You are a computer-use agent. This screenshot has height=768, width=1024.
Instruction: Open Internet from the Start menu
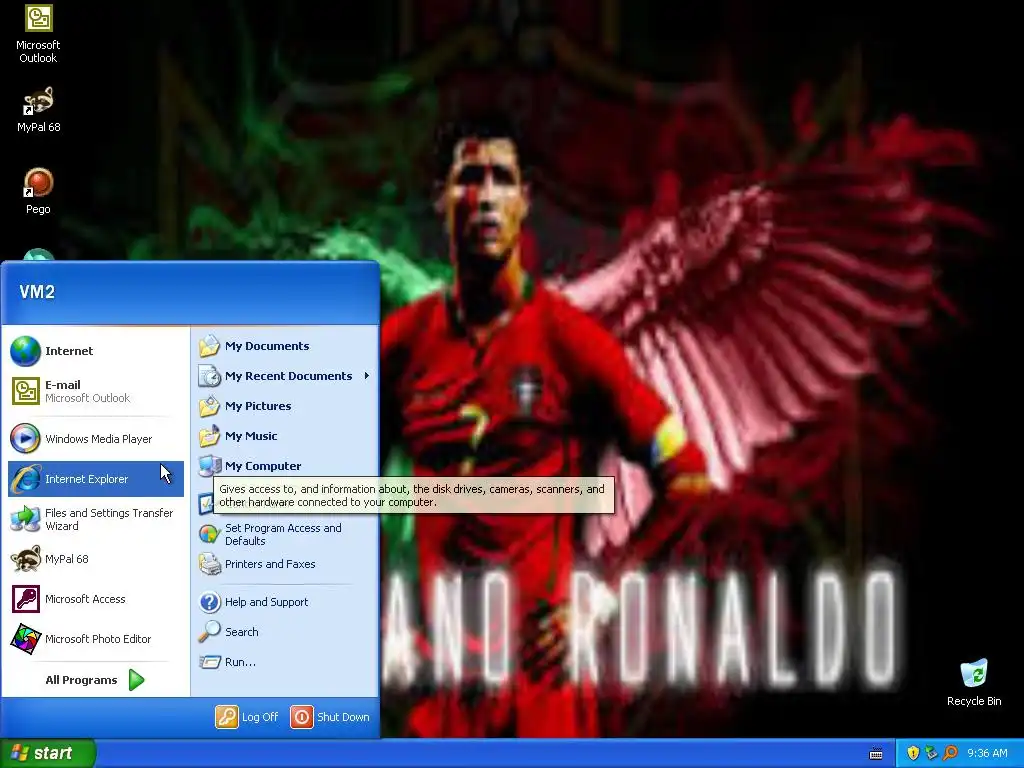click(x=95, y=351)
